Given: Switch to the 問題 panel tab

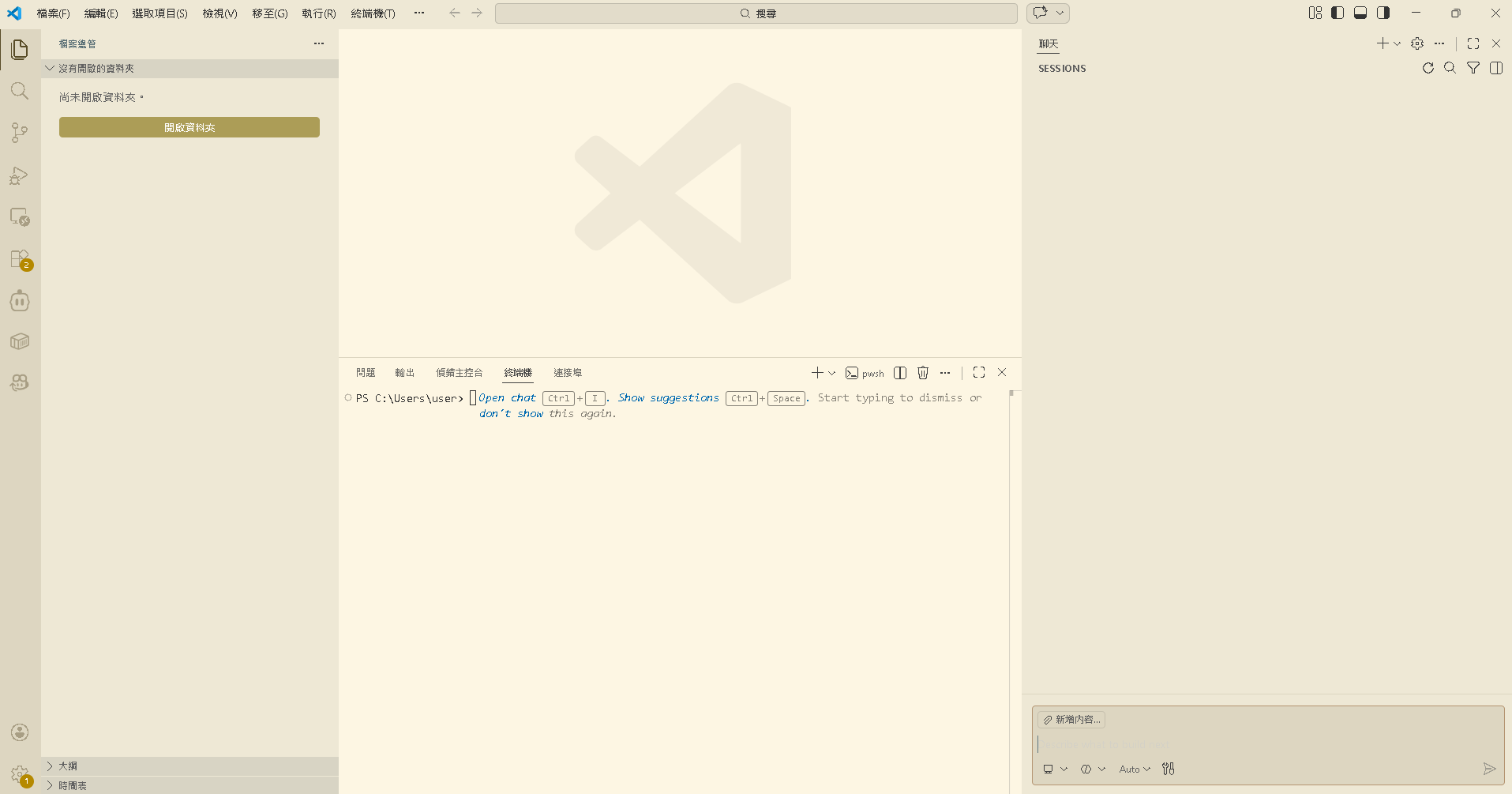Looking at the screenshot, I should (365, 372).
